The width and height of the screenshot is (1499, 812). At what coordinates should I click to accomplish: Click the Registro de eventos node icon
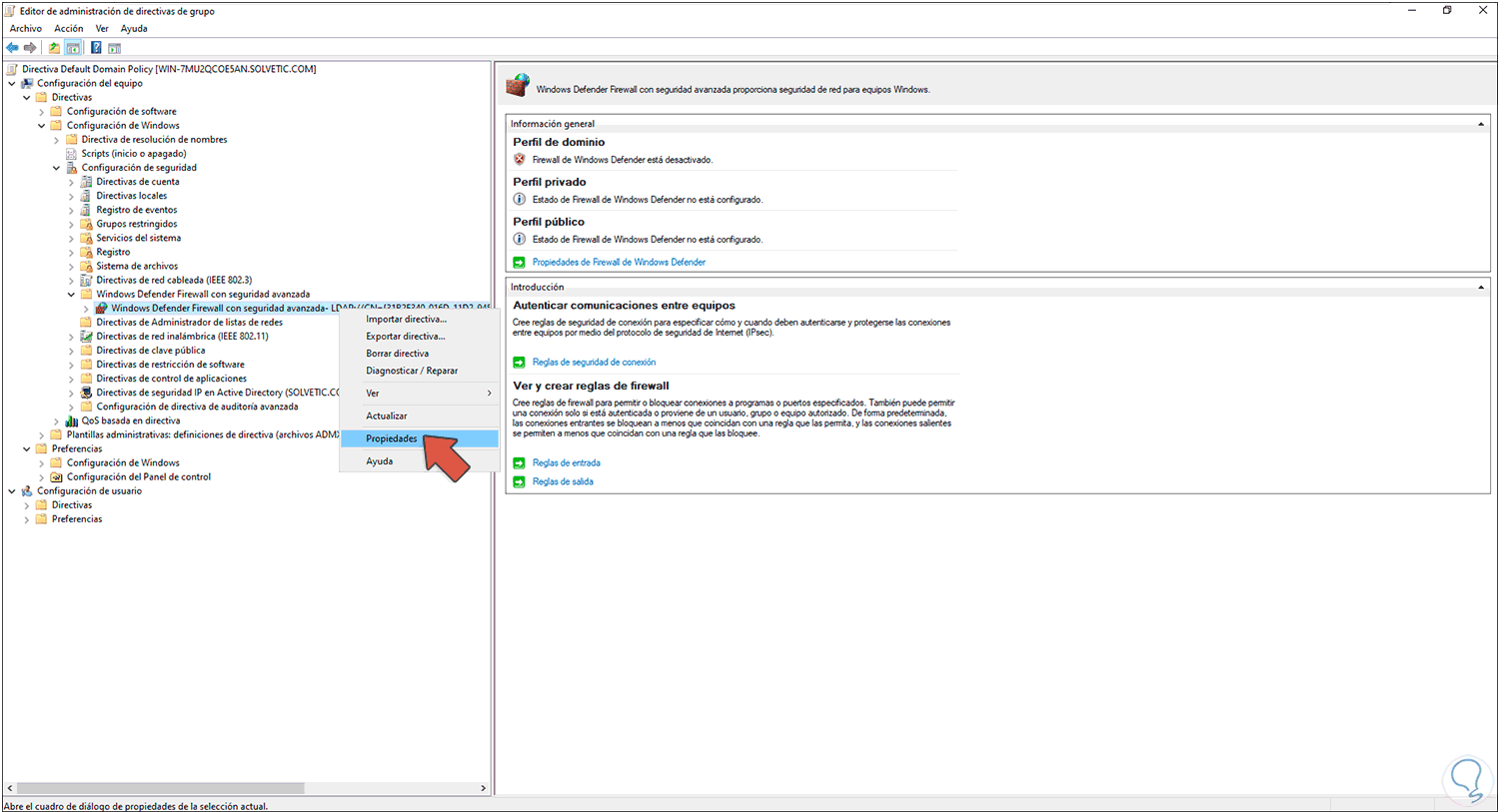click(87, 210)
